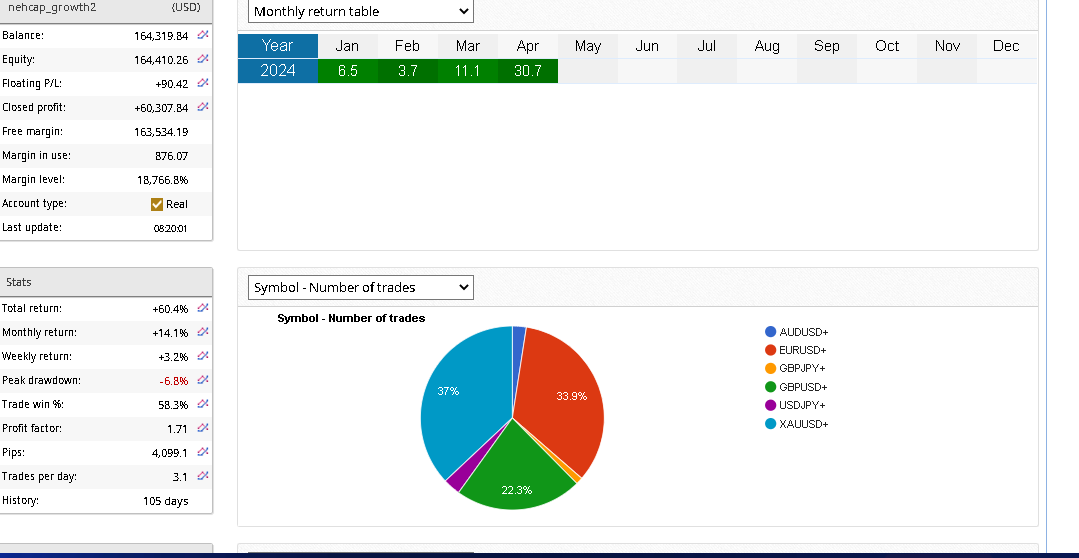Toggle the Real account type checkbox
Screen dimensions: 1079x558
tap(157, 204)
